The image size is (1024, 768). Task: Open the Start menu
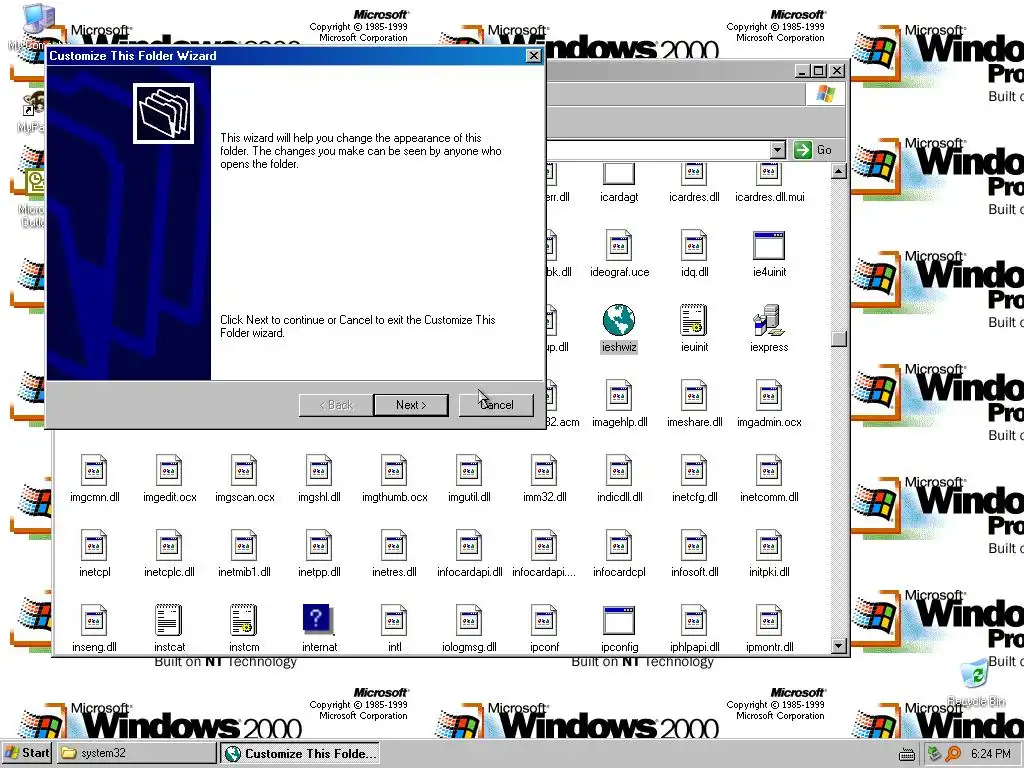[x=27, y=753]
